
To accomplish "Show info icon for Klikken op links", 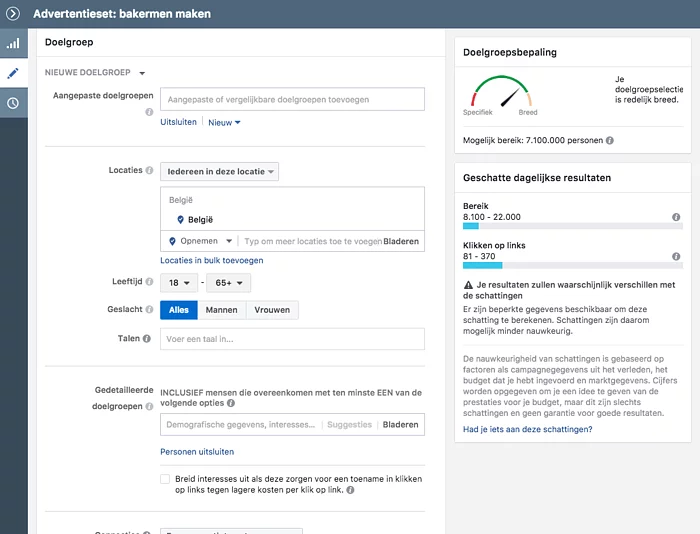I will [676, 256].
